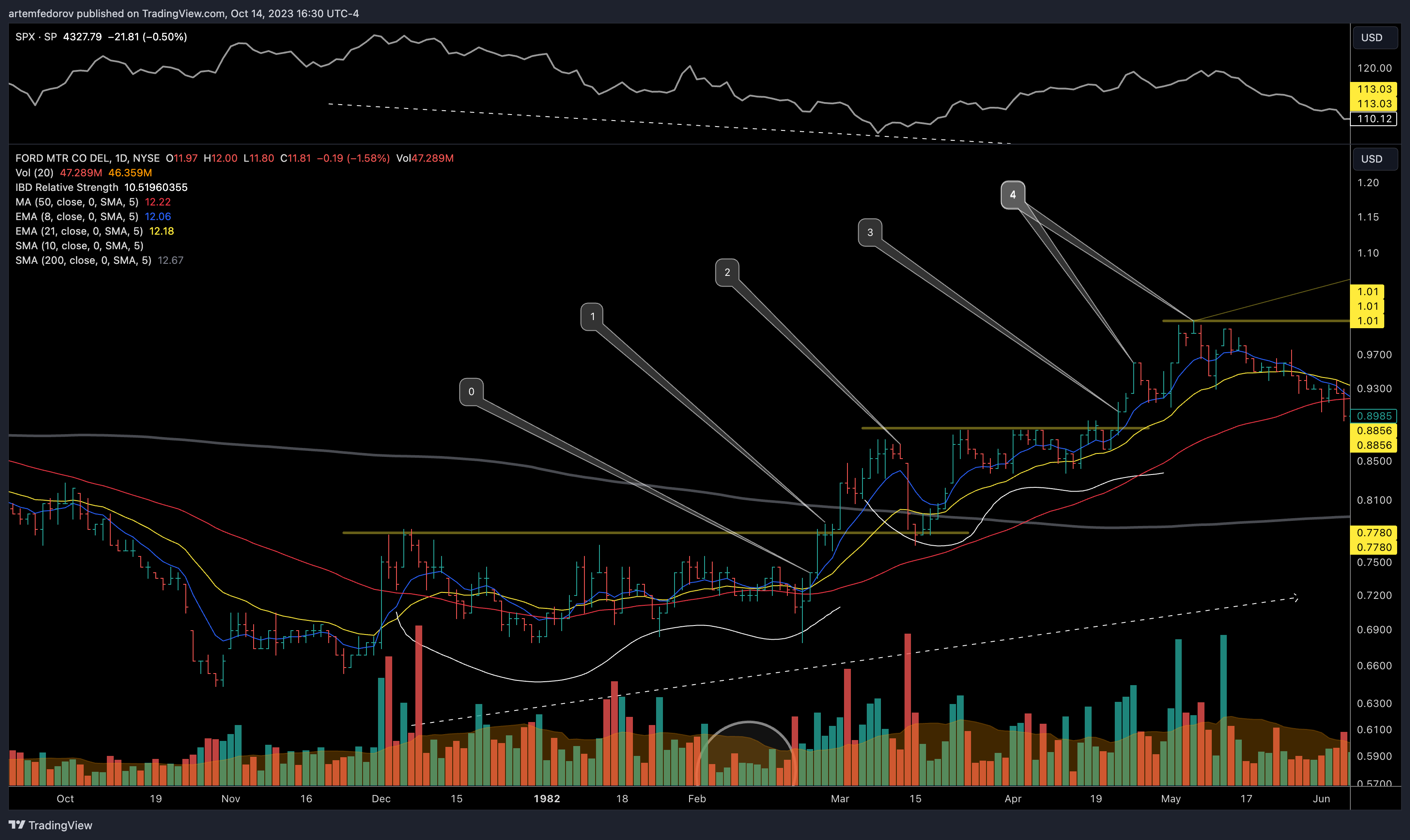Viewport: 1410px width, 840px height.
Task: Click the 0.9700 price scale value
Action: click(x=1374, y=355)
